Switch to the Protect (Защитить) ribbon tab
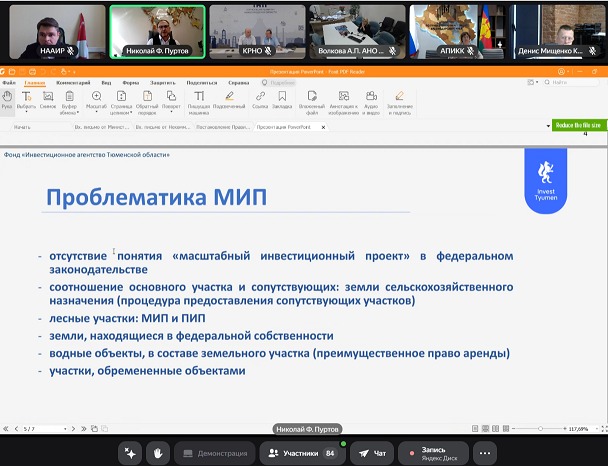The image size is (608, 466). click(162, 83)
